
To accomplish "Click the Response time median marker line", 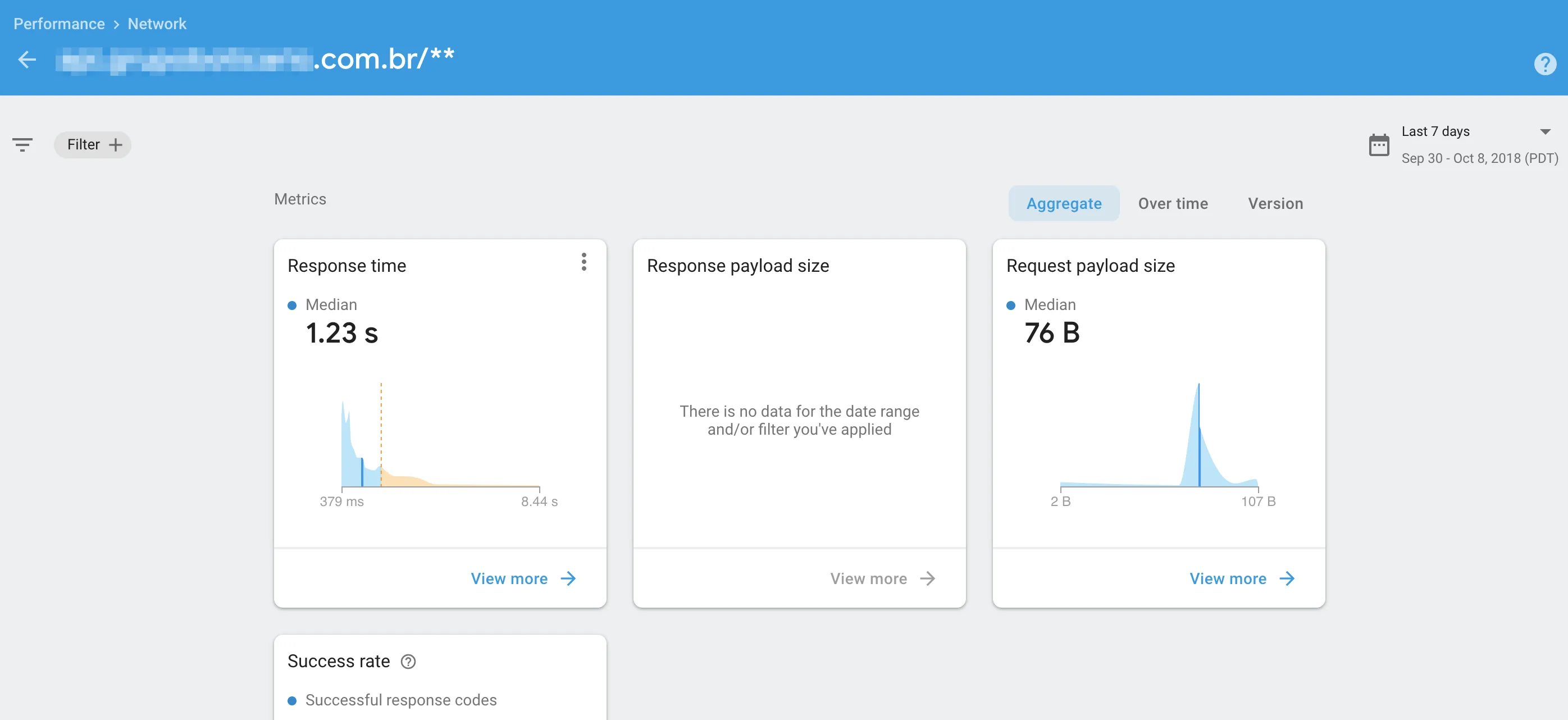I will tap(362, 472).
